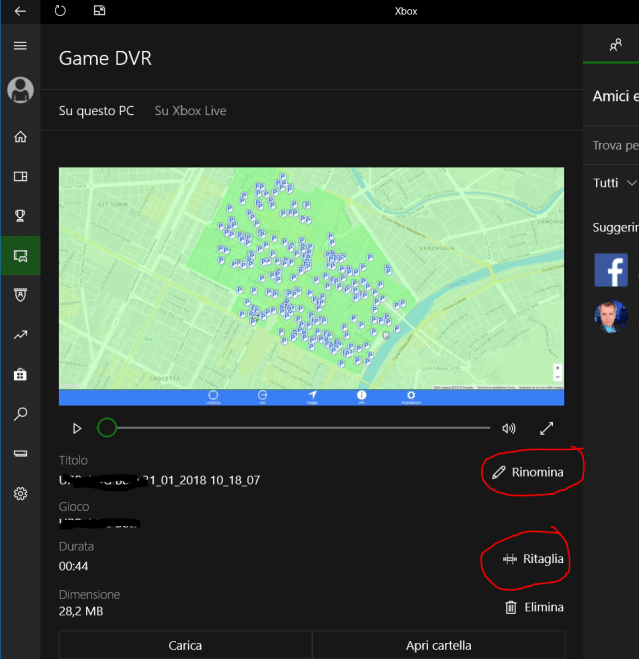Open the hamburger navigation menu

pos(20,46)
